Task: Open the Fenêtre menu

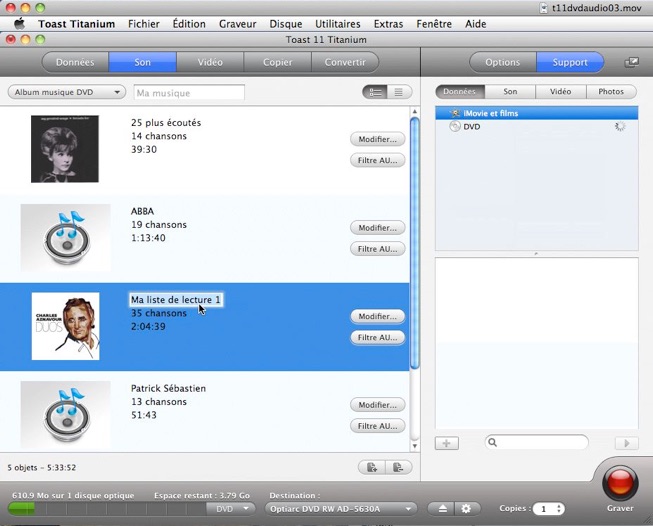Action: pos(434,24)
